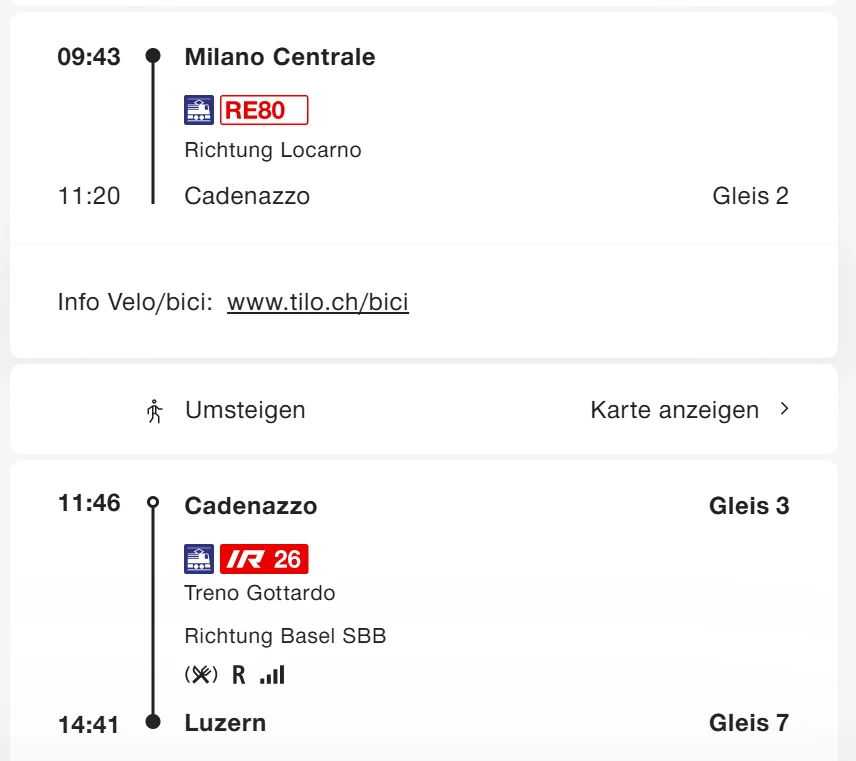Viewport: 856px width, 761px height.
Task: Click the Cadenazzo departure station at 11:46
Action: point(250,506)
